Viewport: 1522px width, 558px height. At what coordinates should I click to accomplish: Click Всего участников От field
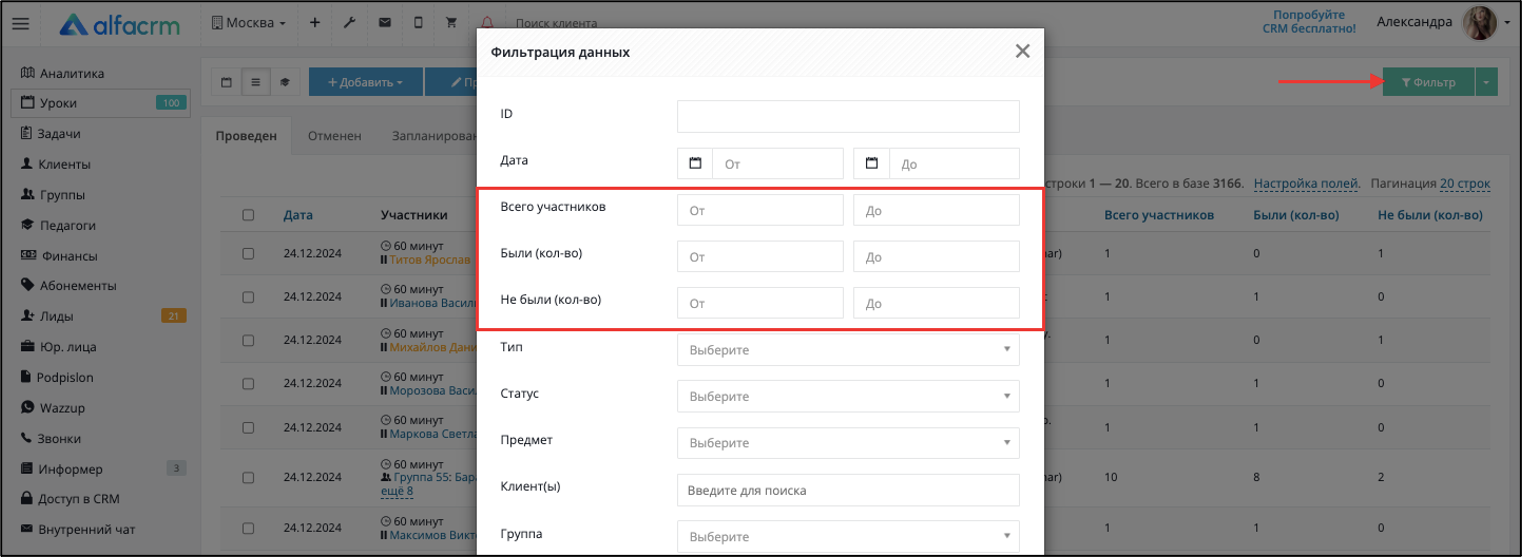click(x=760, y=210)
